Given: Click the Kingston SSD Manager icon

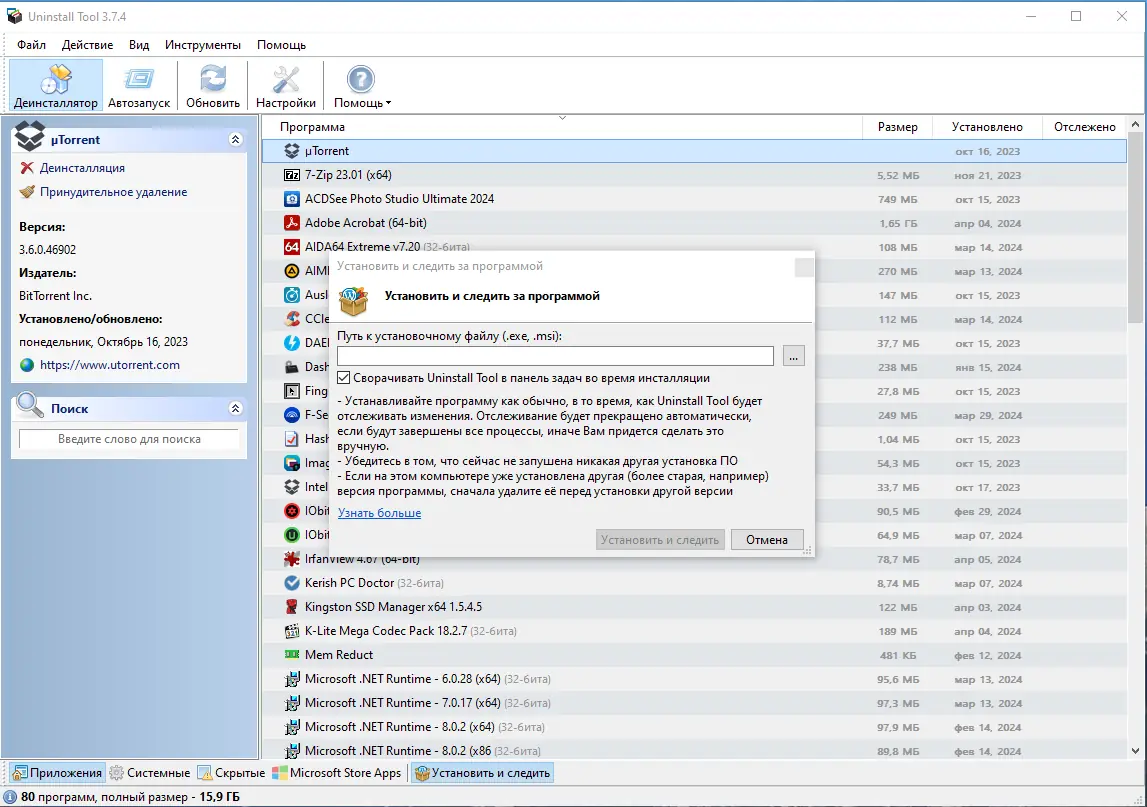Looking at the screenshot, I should tap(292, 607).
